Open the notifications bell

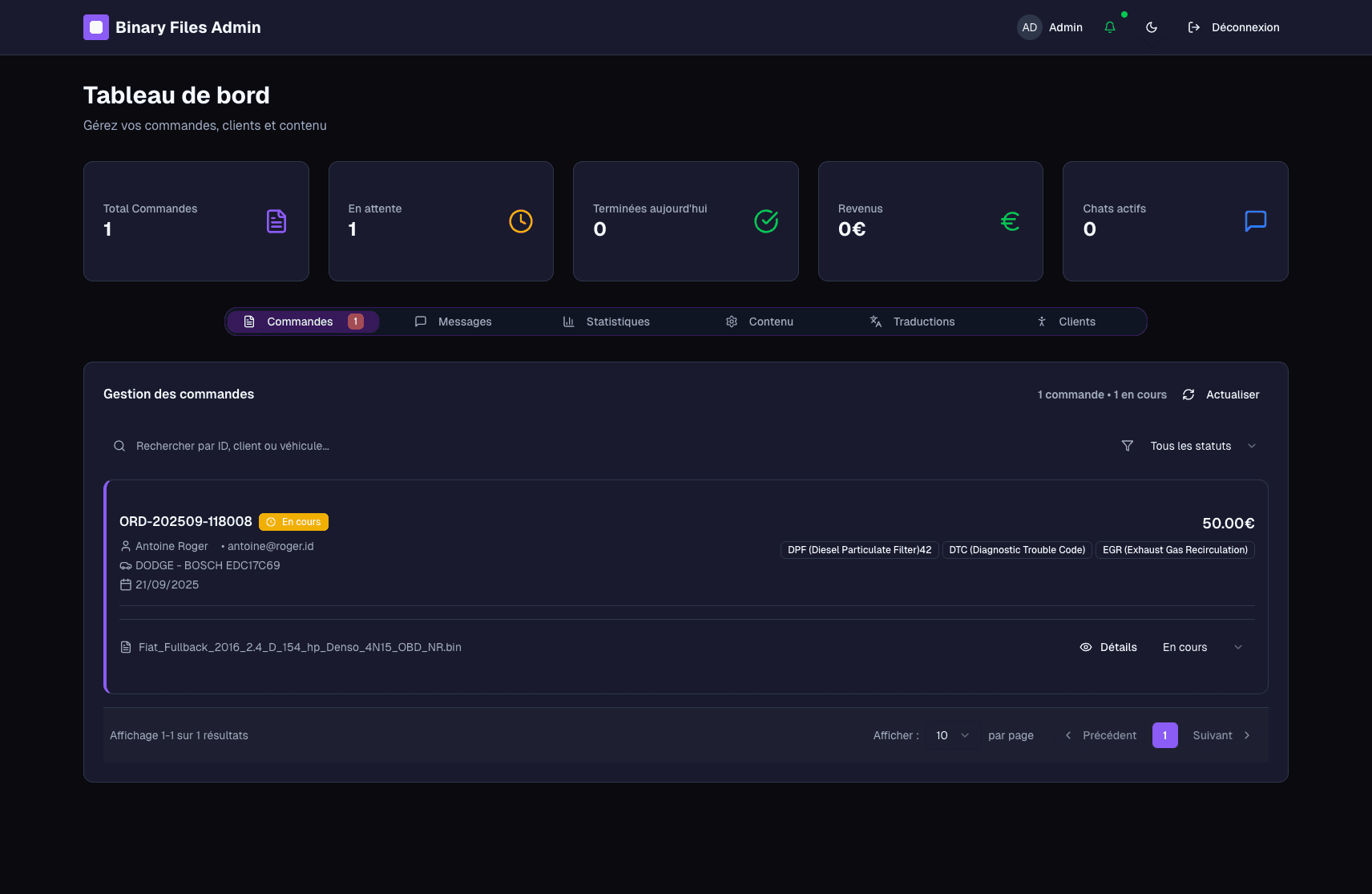[1110, 27]
